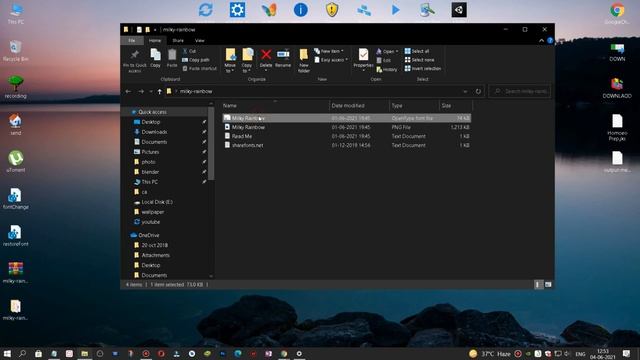Select the fontChange desktop icon
The image size is (640, 360).
click(16, 198)
